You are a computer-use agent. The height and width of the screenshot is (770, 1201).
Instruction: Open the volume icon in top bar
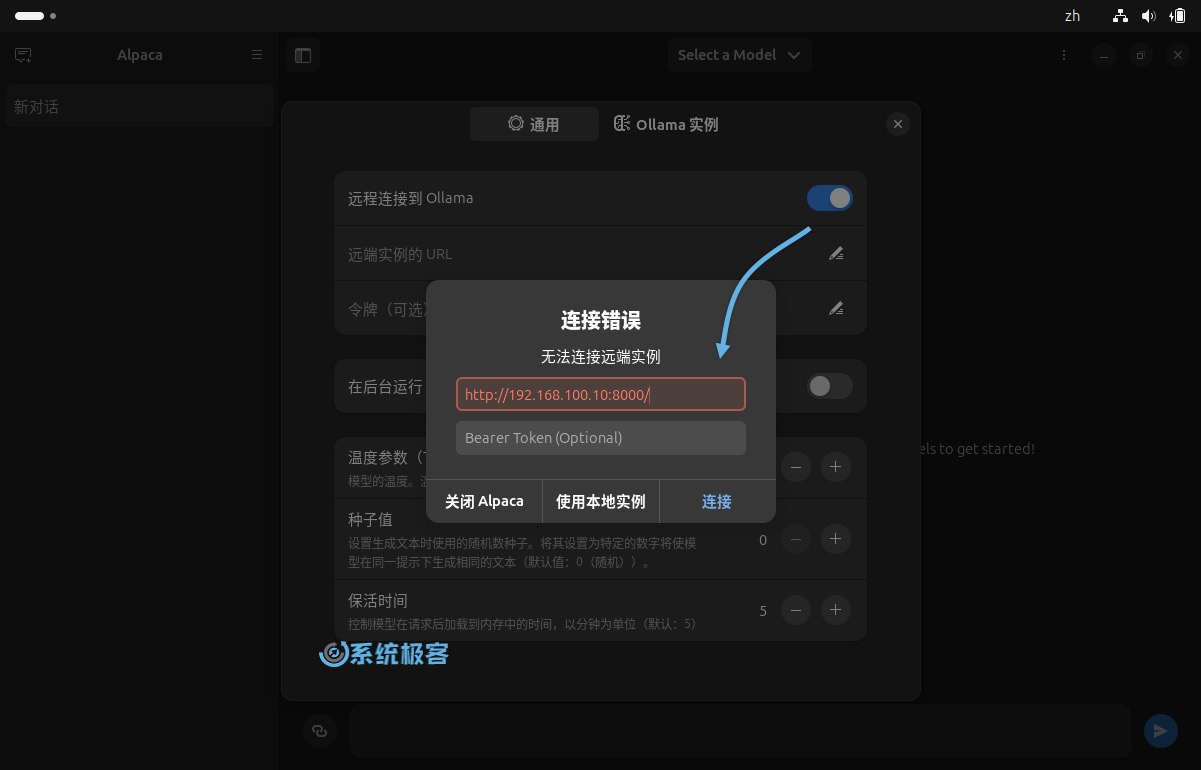[x=1149, y=16]
